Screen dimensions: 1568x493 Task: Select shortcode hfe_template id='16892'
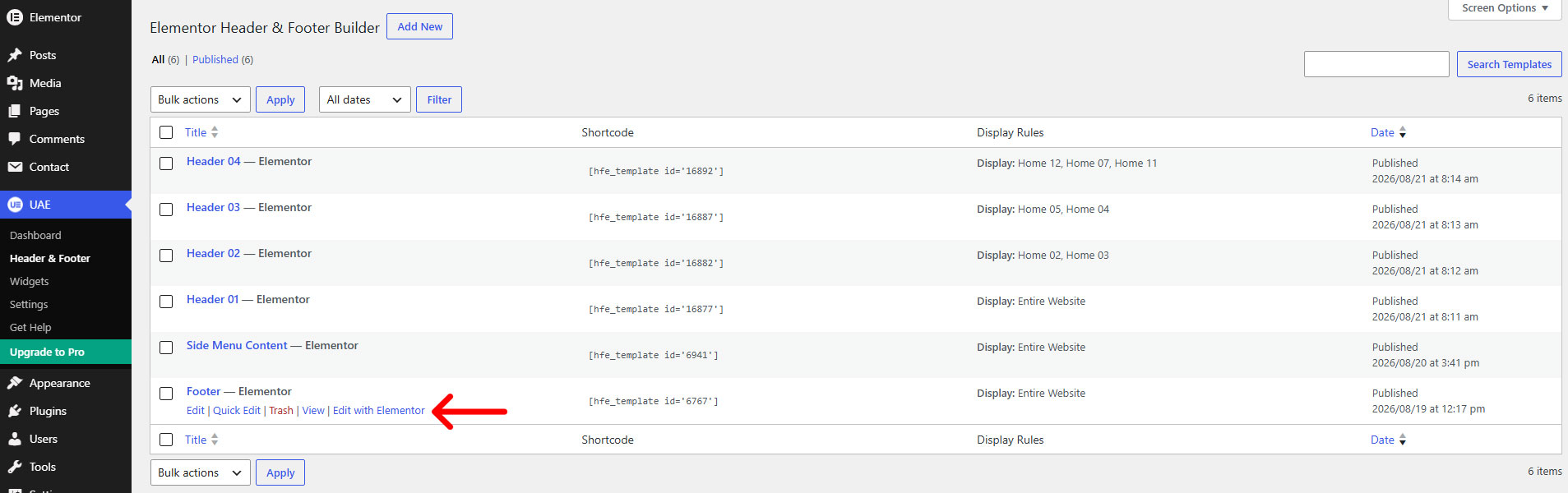(656, 171)
